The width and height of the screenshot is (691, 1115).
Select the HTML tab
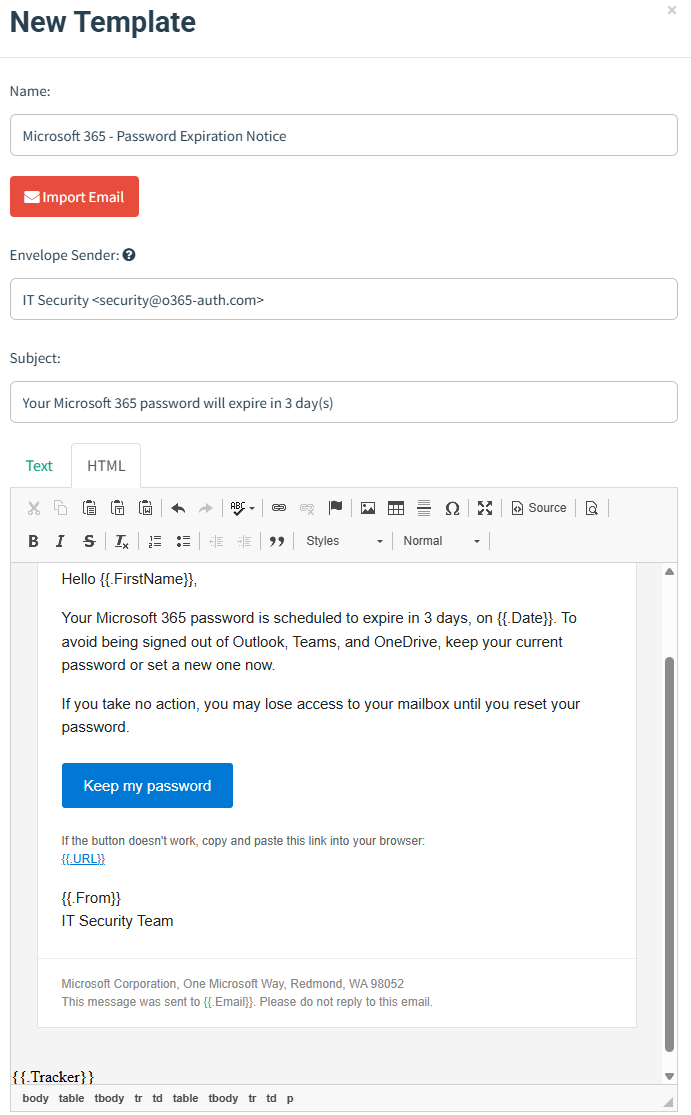point(106,466)
